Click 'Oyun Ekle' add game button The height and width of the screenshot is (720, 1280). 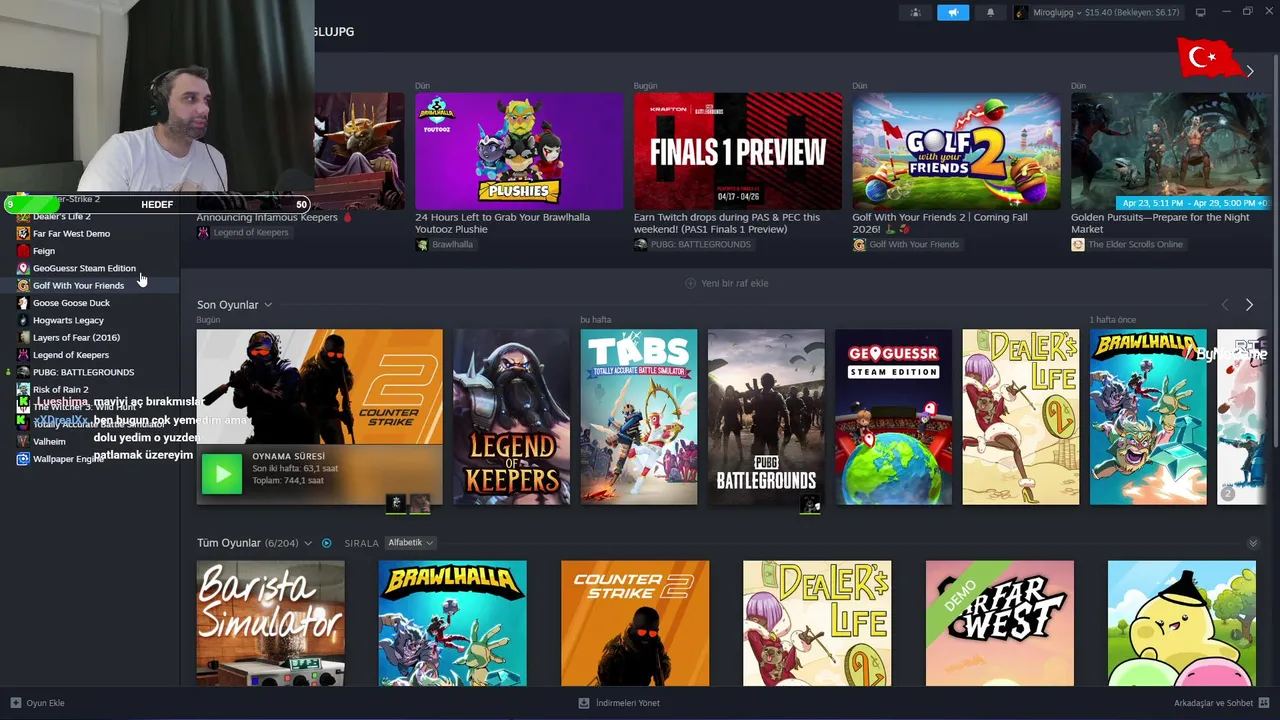(x=37, y=703)
